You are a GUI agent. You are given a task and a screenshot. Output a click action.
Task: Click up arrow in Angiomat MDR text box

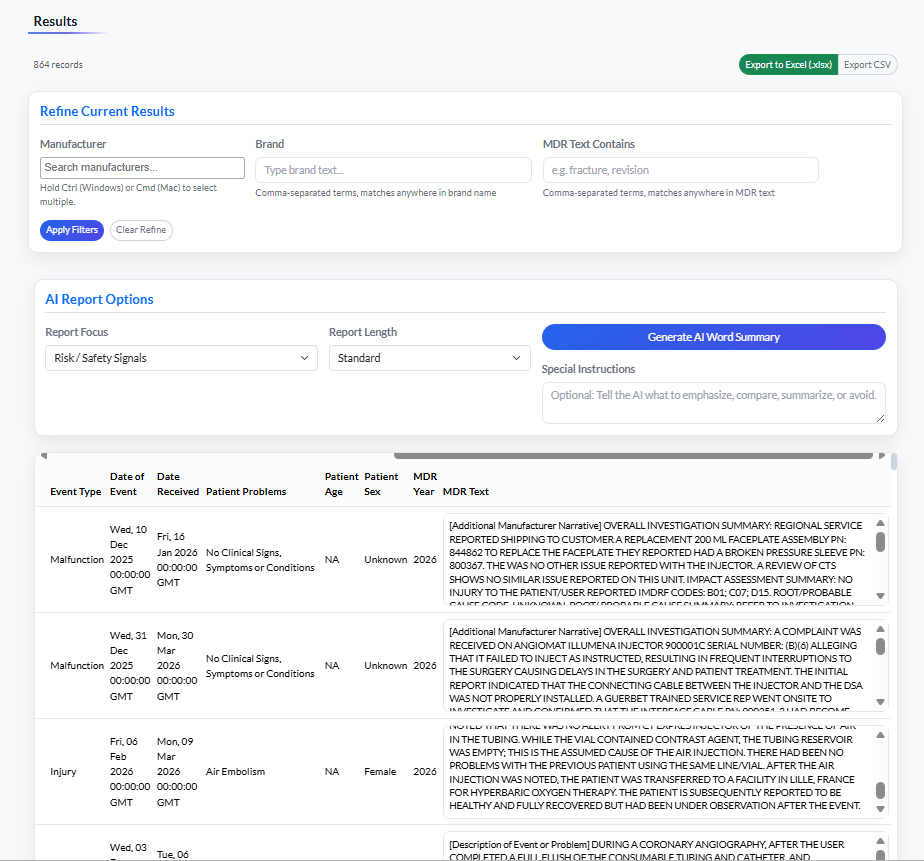(x=880, y=629)
